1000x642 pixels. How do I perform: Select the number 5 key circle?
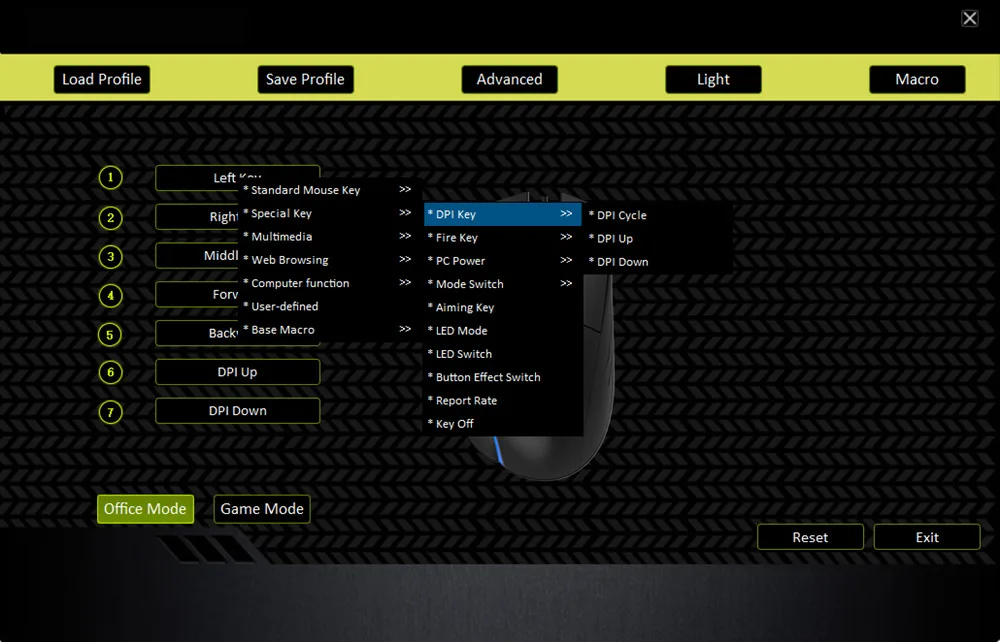coord(110,335)
